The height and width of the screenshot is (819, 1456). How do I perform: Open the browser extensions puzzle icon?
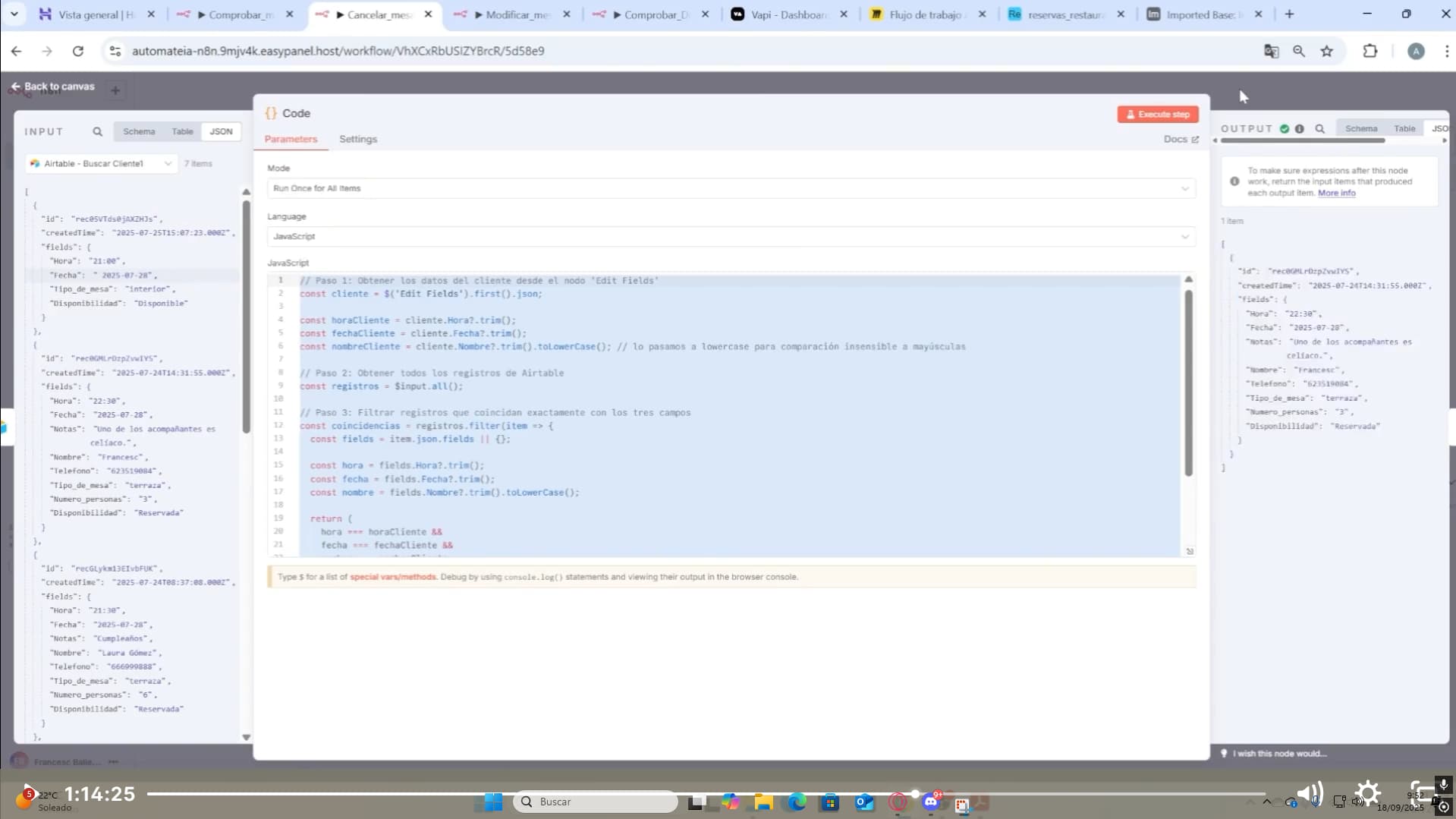tap(1370, 51)
